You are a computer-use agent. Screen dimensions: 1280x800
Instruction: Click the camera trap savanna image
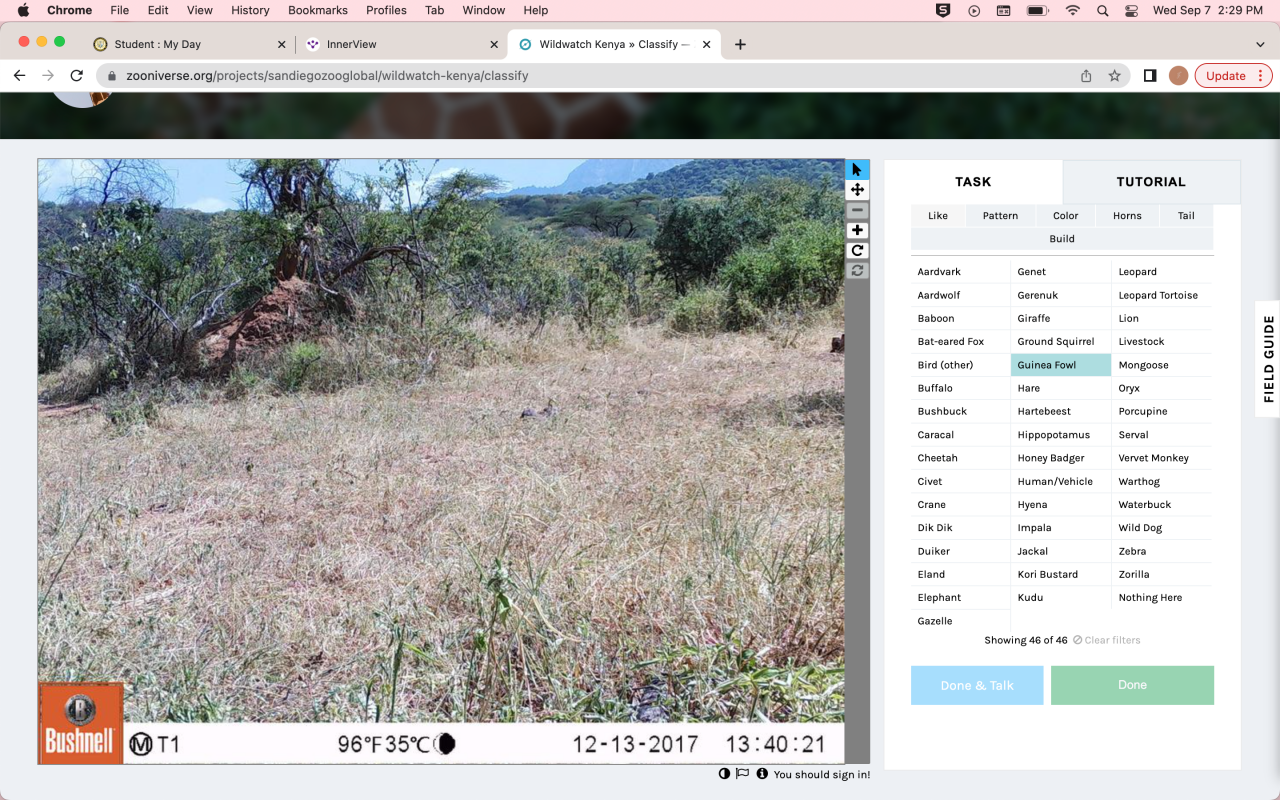point(441,461)
